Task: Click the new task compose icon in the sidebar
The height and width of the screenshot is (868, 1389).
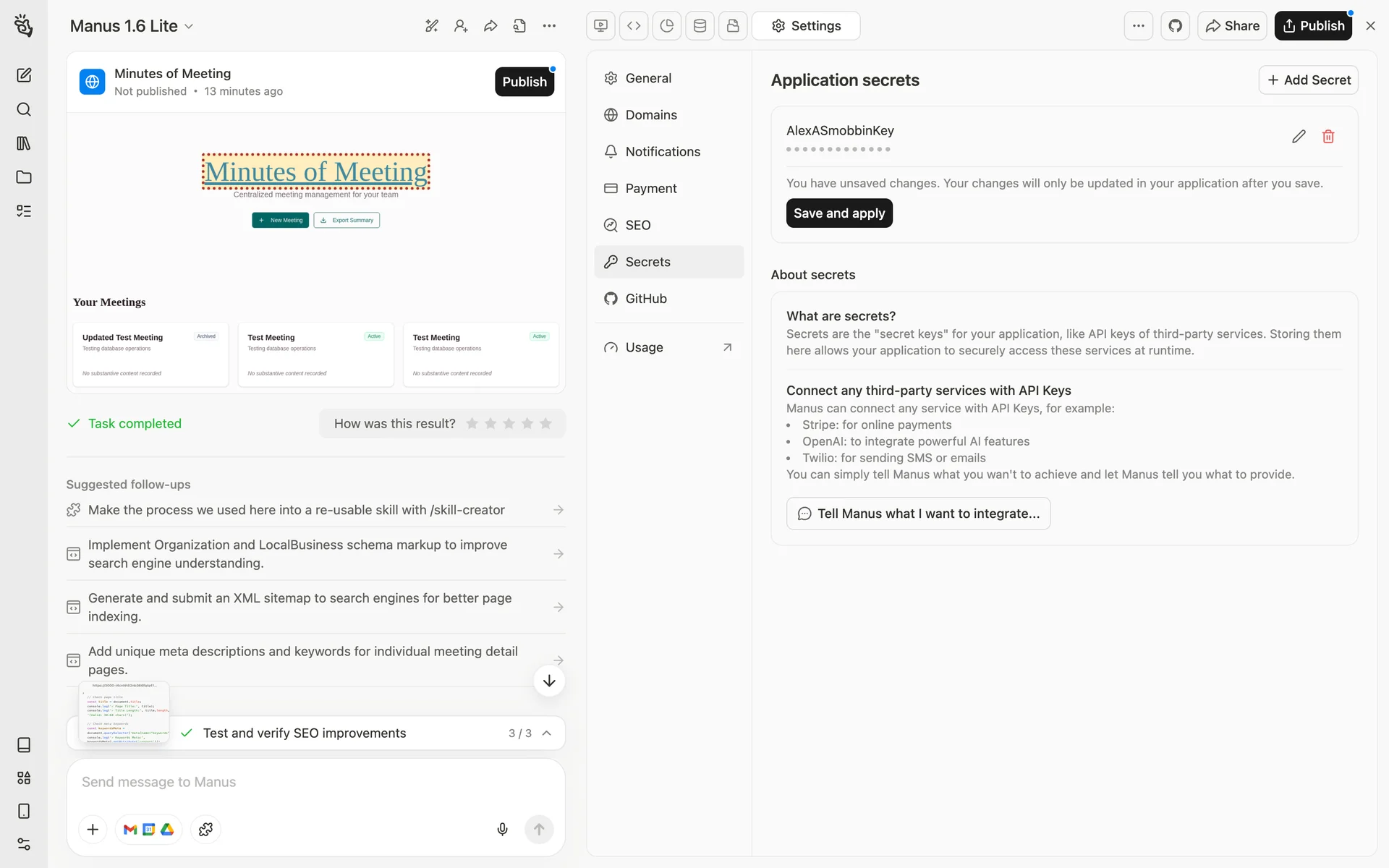Action: pos(24,75)
